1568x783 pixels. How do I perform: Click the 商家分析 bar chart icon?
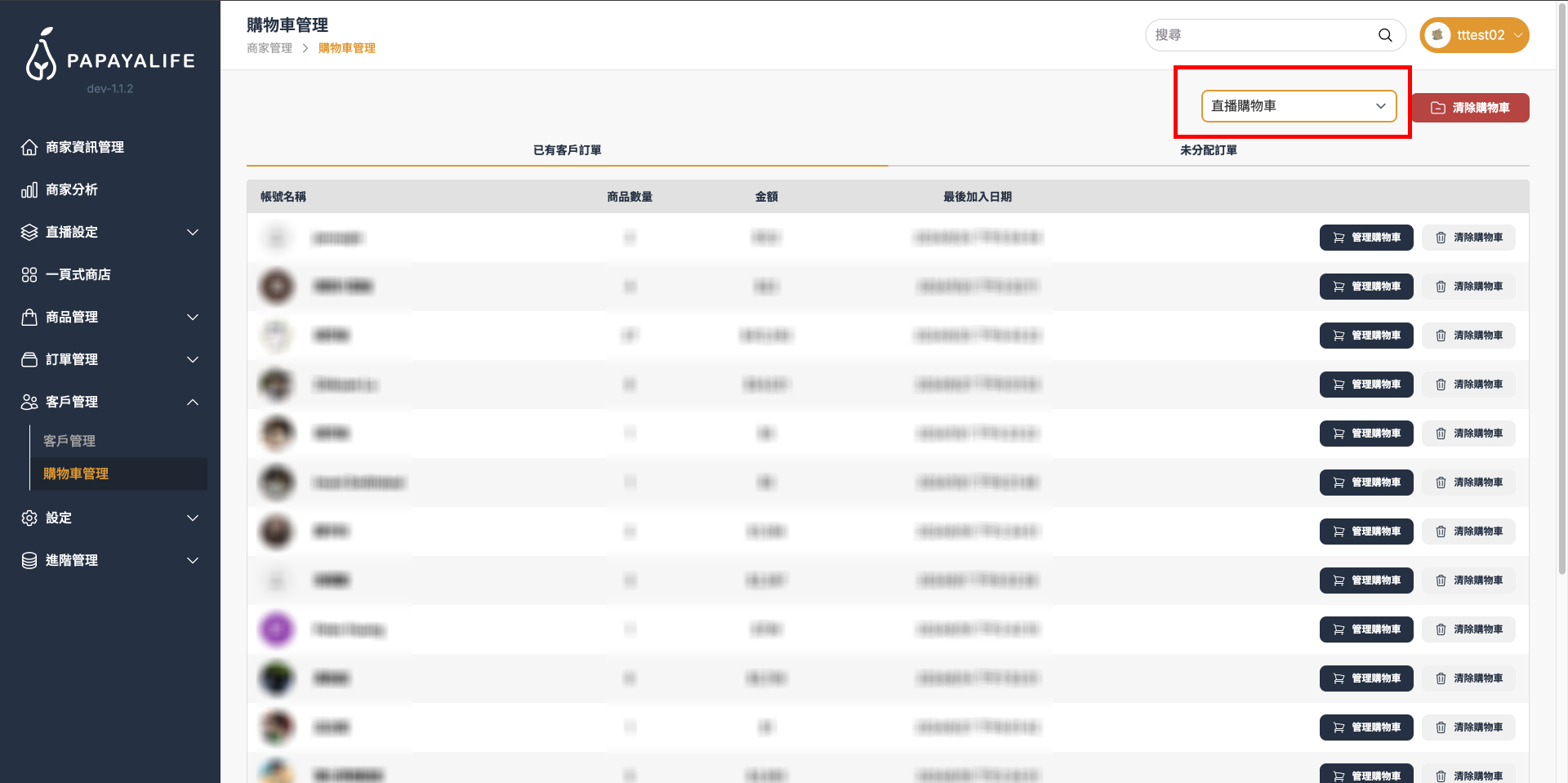tap(29, 189)
